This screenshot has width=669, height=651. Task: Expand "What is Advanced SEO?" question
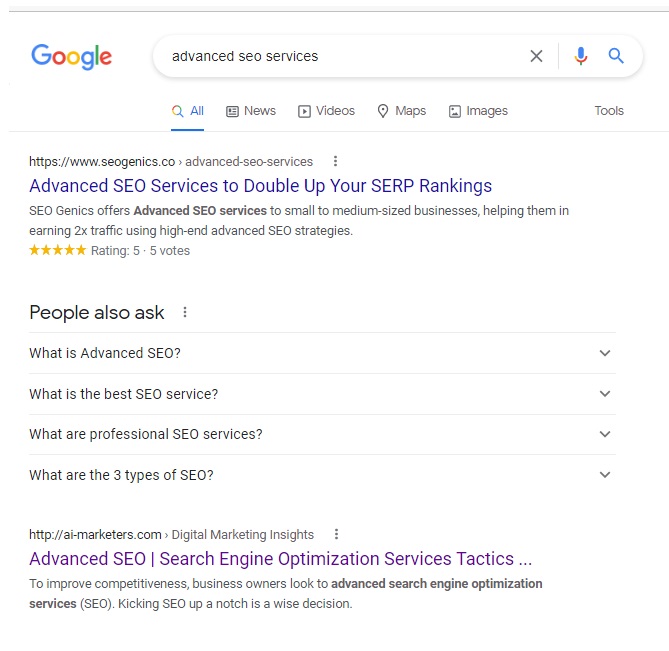pyautogui.click(x=604, y=353)
